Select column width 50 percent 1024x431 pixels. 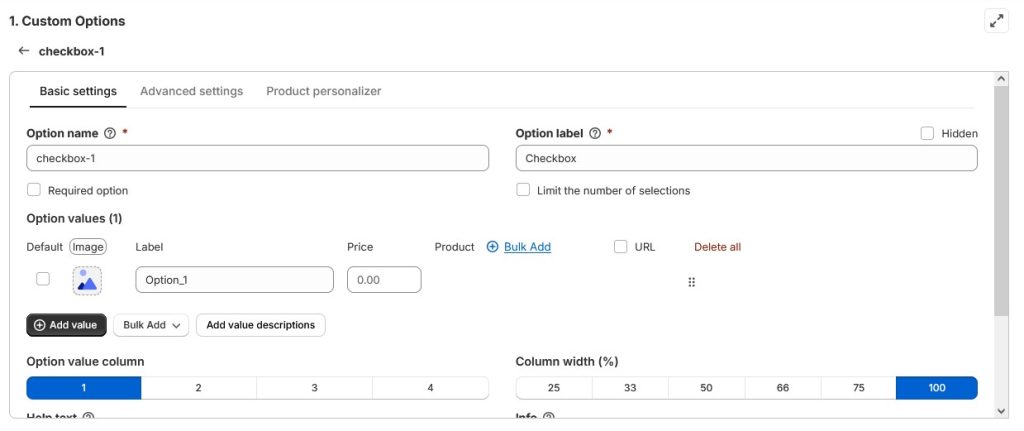click(706, 388)
